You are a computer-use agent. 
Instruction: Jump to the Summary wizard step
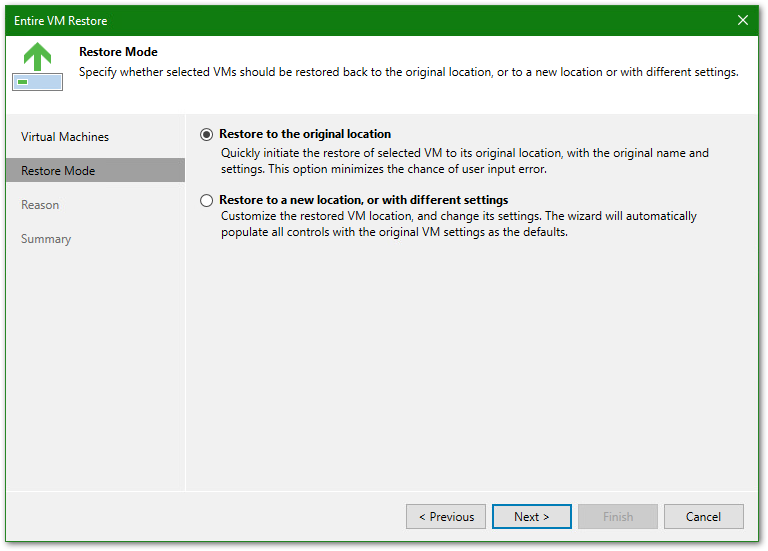[46, 239]
